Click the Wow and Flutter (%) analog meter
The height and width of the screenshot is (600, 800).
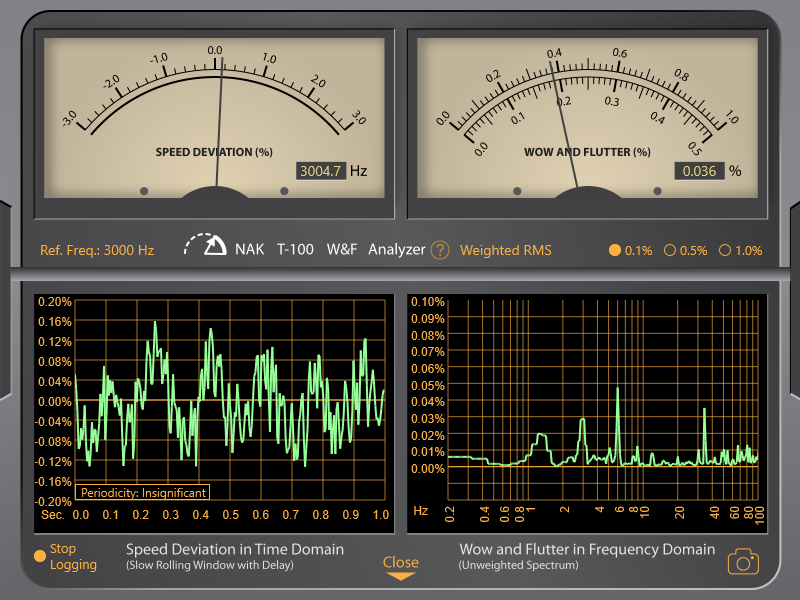[587, 118]
